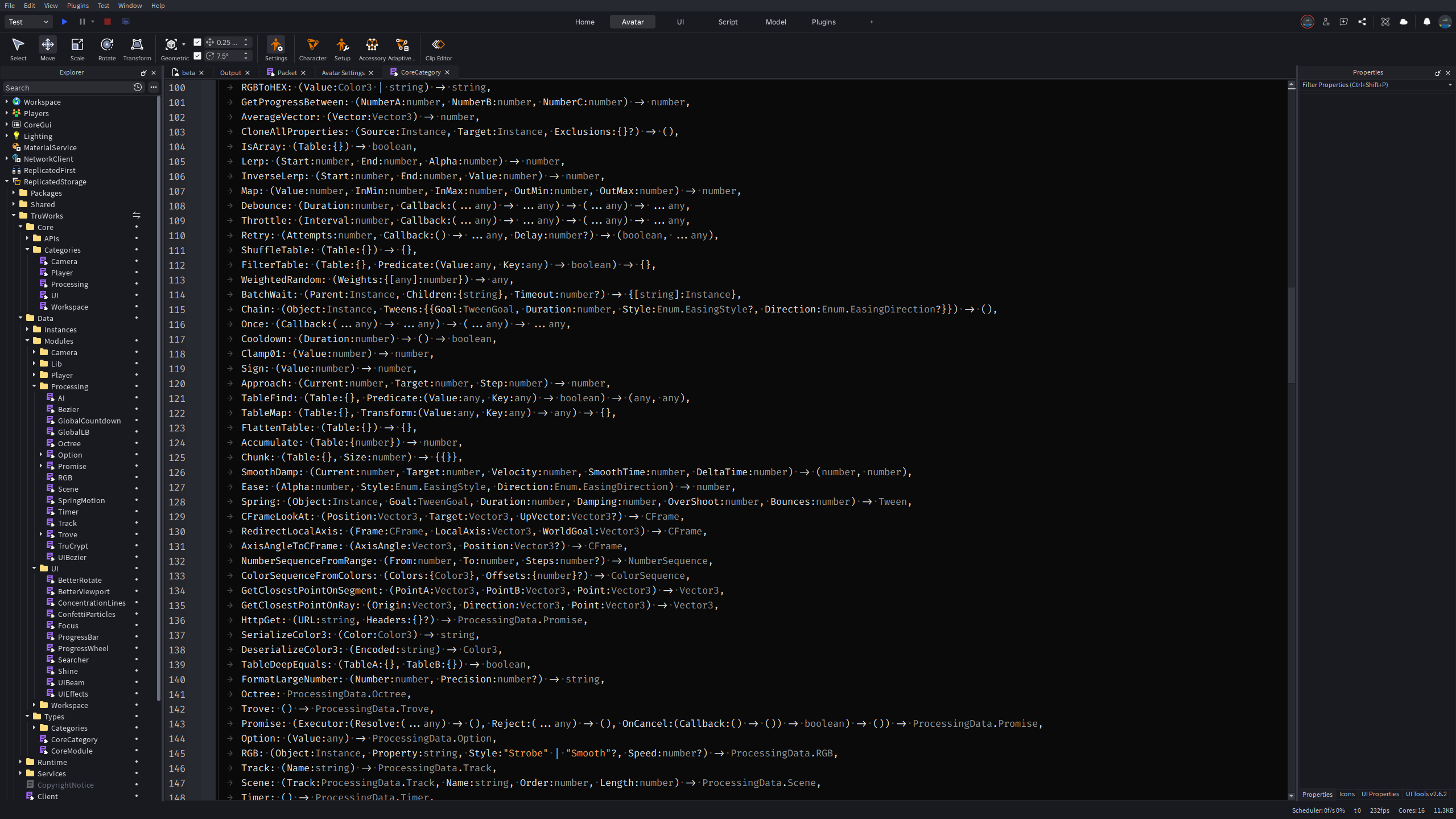The width and height of the screenshot is (1456, 819).
Task: Expand the APIs folder
Action: (27, 238)
